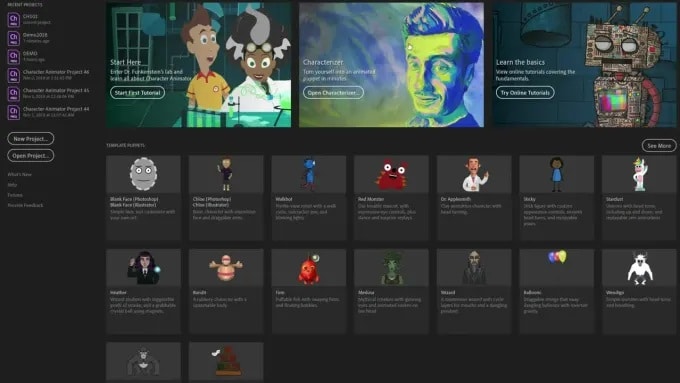This screenshot has width=680, height=383.
Task: Select the Chloe puppet thumbnail
Action: pyautogui.click(x=226, y=174)
